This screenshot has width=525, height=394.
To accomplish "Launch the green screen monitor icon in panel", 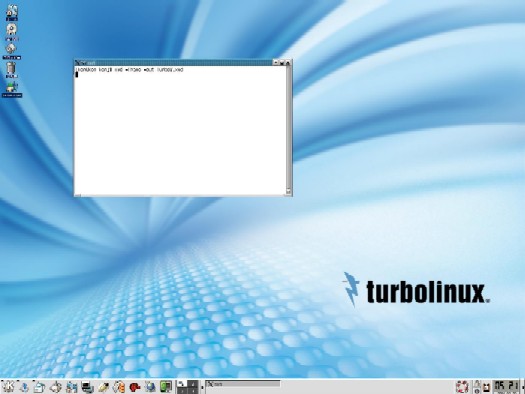I will [x=166, y=387].
